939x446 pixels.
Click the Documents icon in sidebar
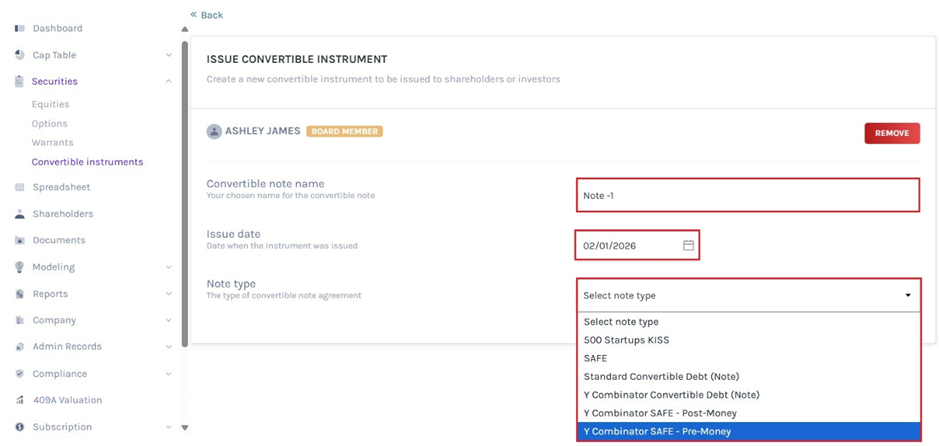20,240
